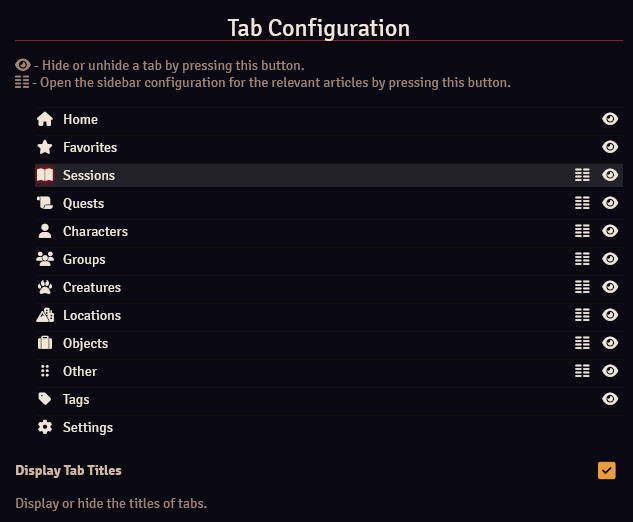Open sidebar configuration for Other
The height and width of the screenshot is (522, 633).
click(x=582, y=371)
